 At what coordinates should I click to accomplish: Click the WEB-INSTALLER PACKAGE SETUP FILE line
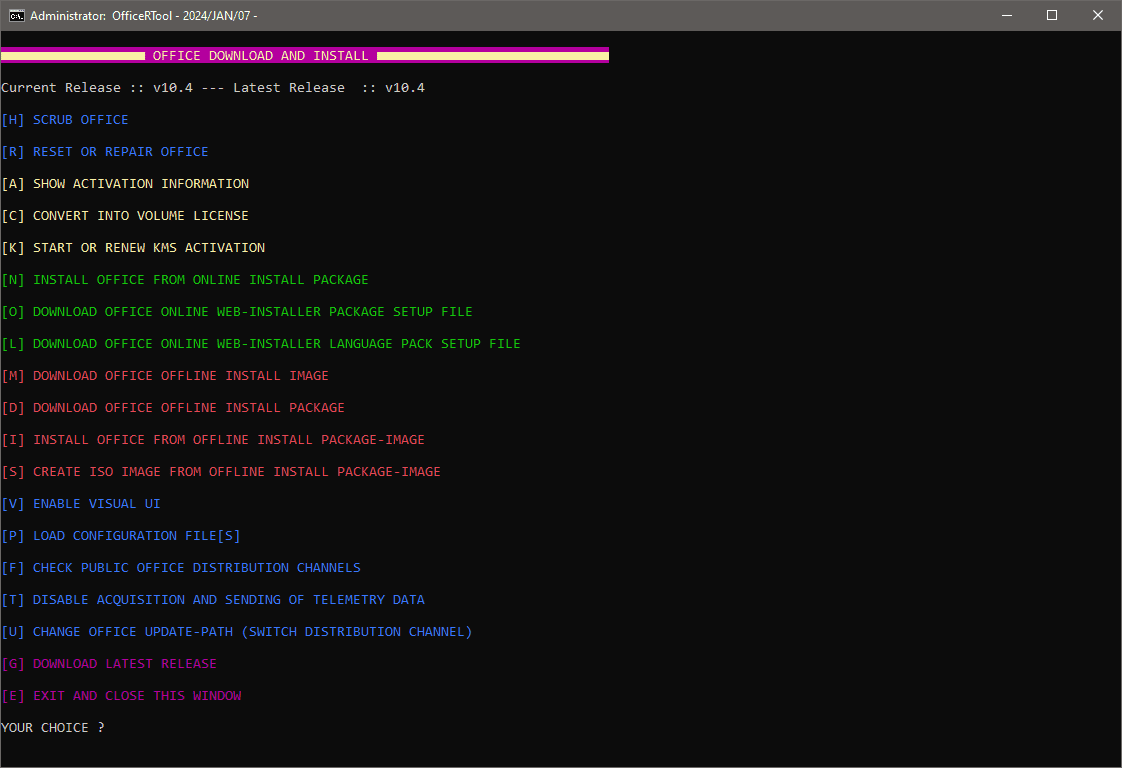click(237, 312)
